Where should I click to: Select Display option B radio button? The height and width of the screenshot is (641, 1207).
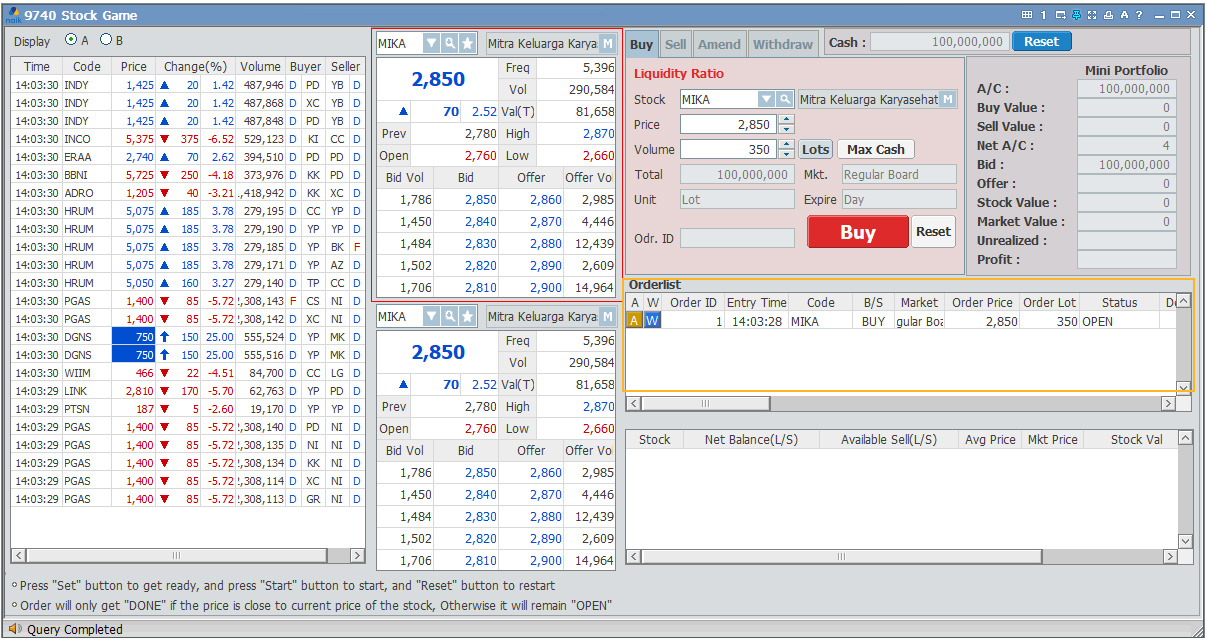point(105,40)
